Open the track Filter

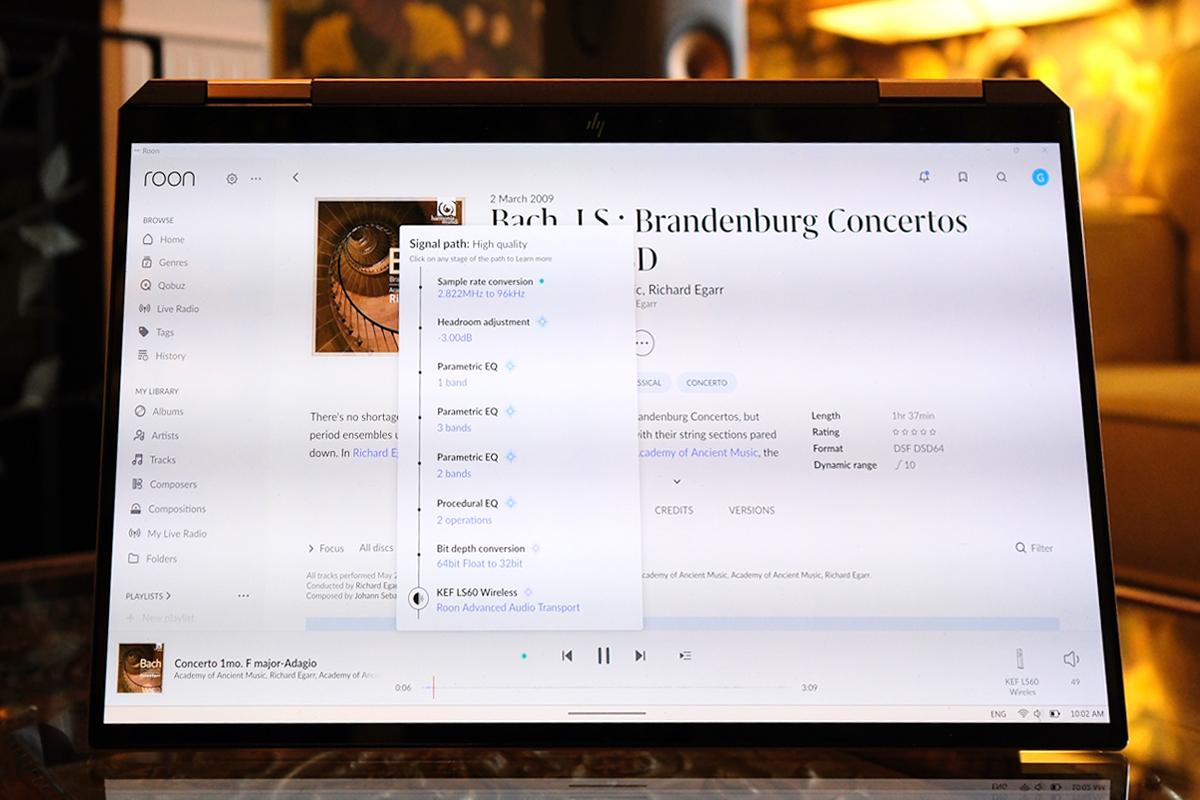coord(1035,548)
